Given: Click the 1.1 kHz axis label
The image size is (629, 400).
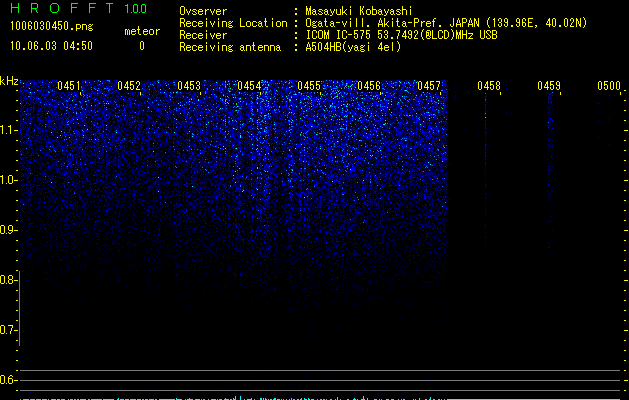Looking at the screenshot, I should point(8,130).
